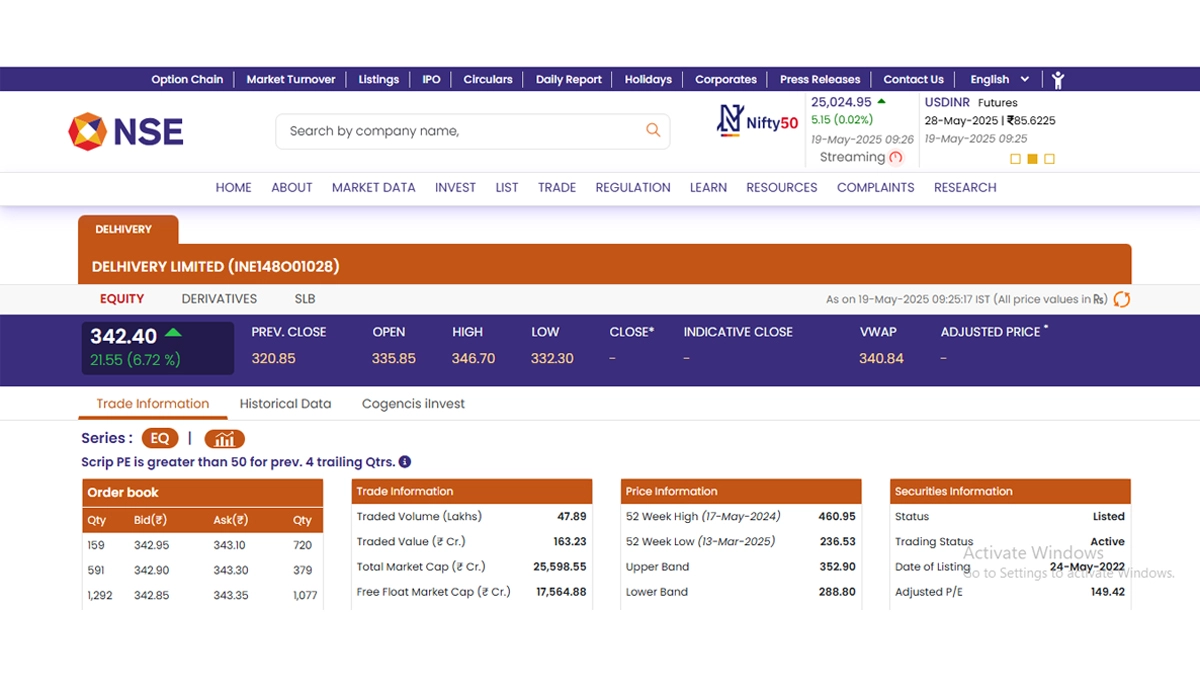Click the NSE logo
This screenshot has height=675, width=1200.
point(126,131)
